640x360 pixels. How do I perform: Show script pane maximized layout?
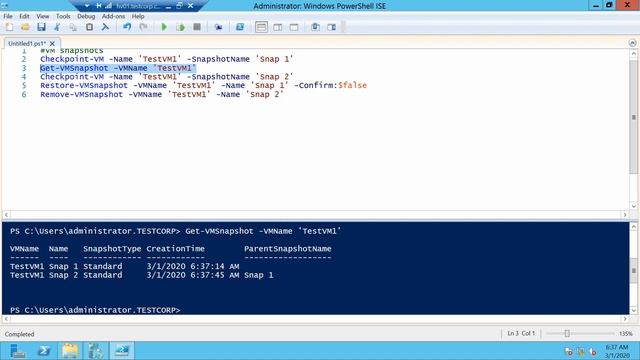pos(294,27)
